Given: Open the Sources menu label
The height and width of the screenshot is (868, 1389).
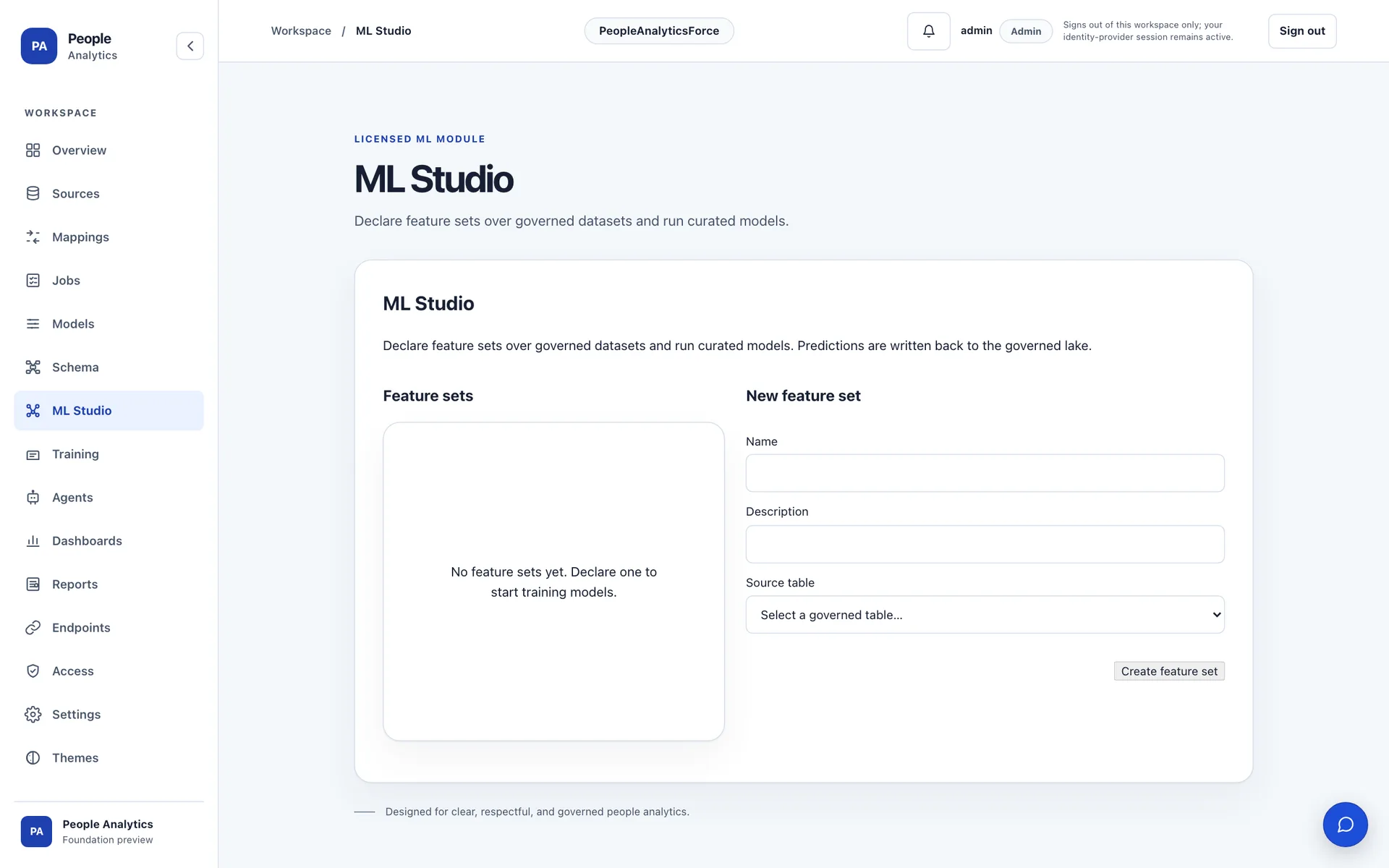Looking at the screenshot, I should (76, 193).
